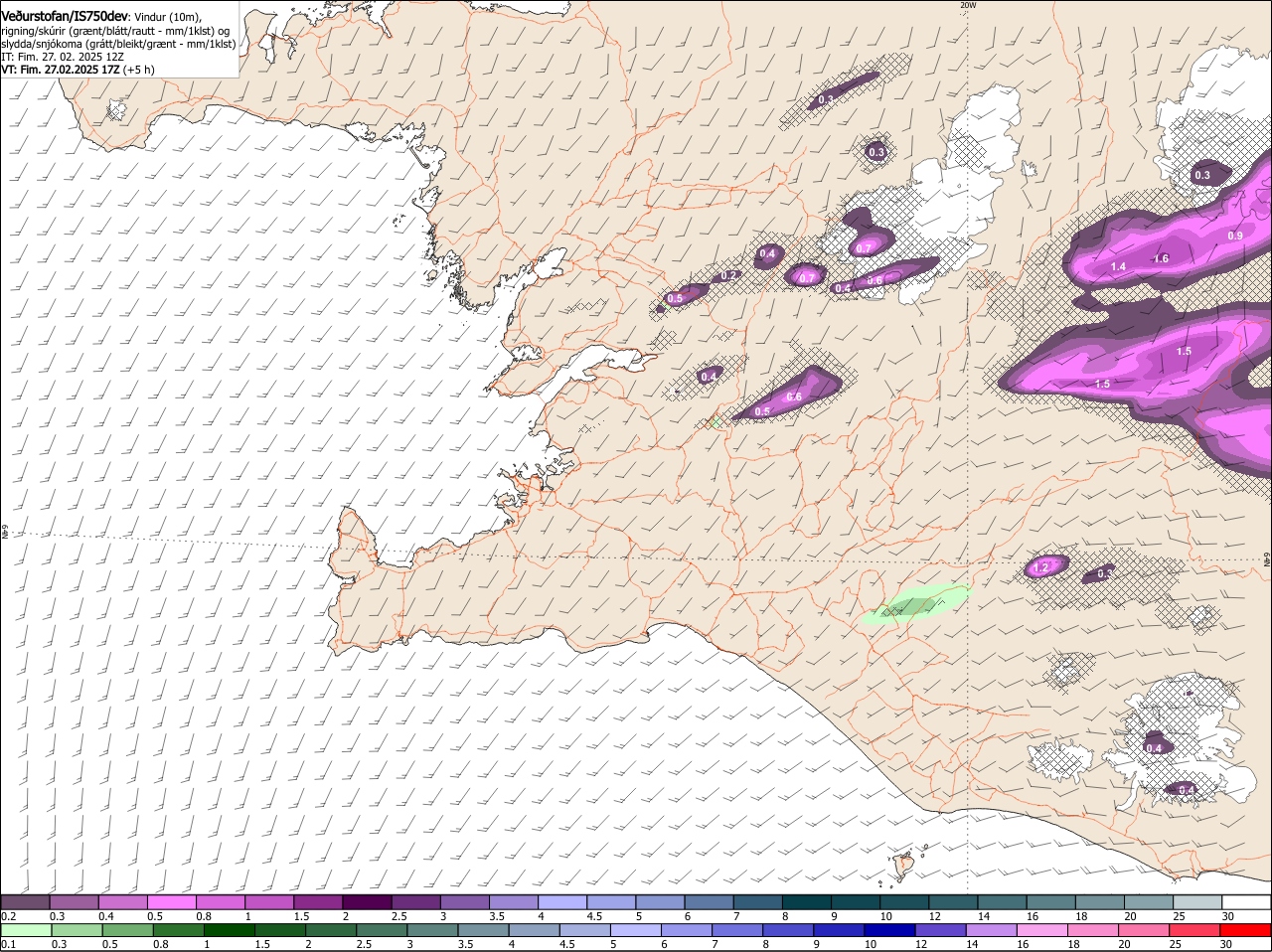Select the bright pink 0.5 snow legend swatch
The image size is (1272, 952).
[x=171, y=902]
